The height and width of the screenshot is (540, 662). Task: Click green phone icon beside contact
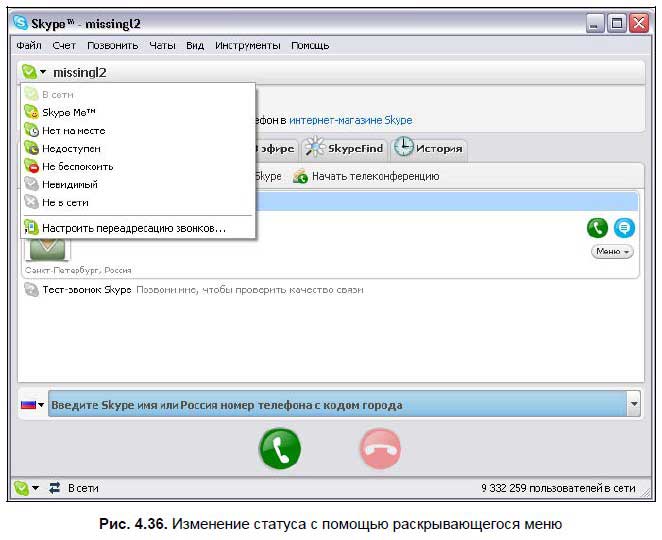point(597,228)
